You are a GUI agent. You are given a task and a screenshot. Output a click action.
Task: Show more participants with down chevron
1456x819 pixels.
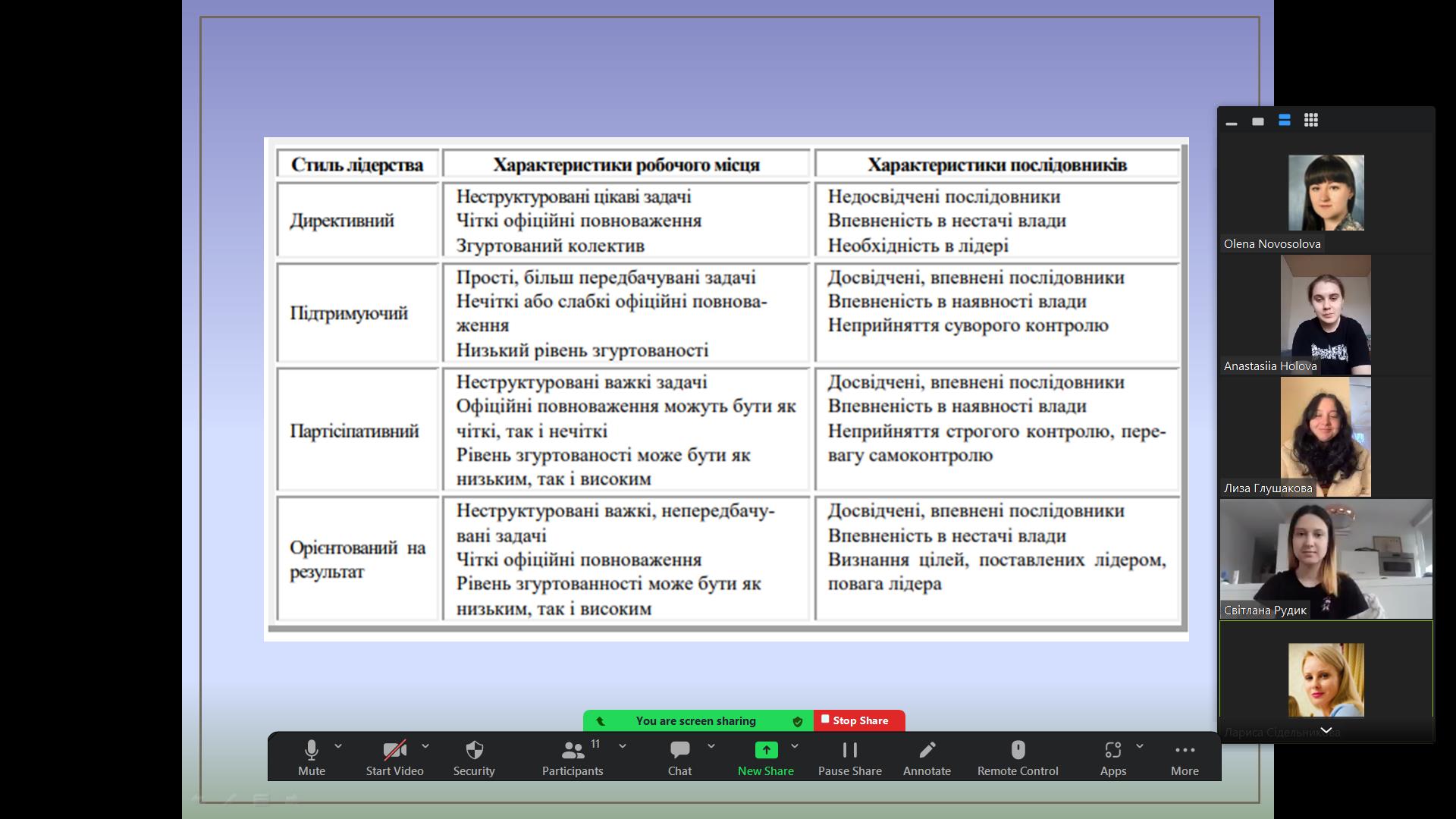coord(1326,730)
